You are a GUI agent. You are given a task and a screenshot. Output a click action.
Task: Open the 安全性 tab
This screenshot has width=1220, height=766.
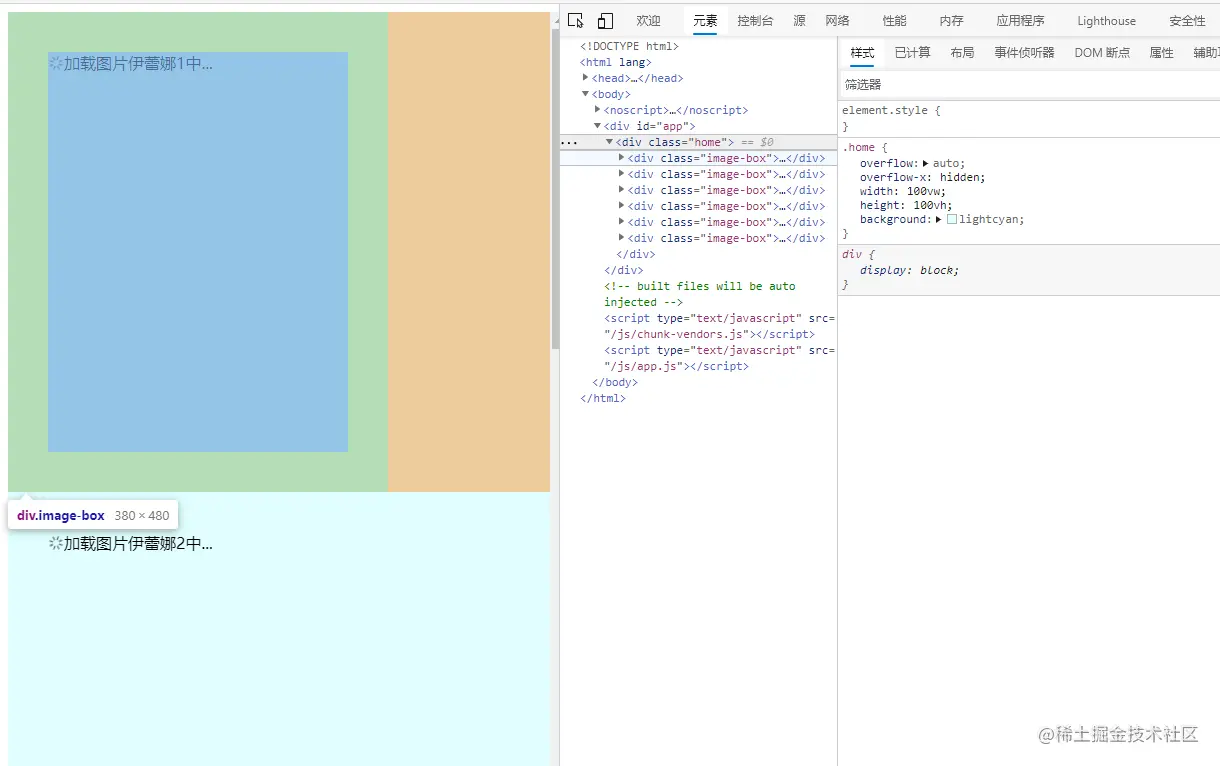(x=1187, y=21)
